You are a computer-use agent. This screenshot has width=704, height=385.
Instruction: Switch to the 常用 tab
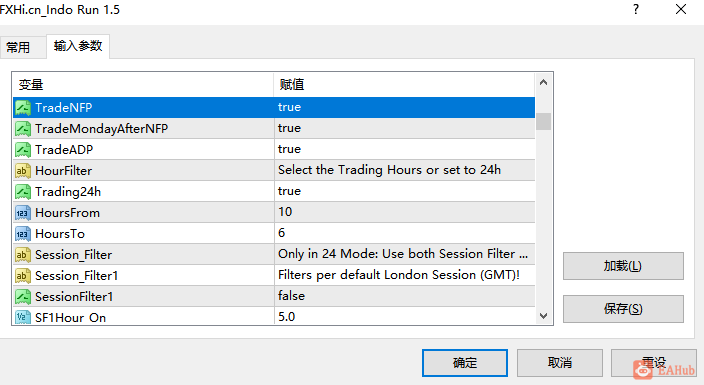18,47
